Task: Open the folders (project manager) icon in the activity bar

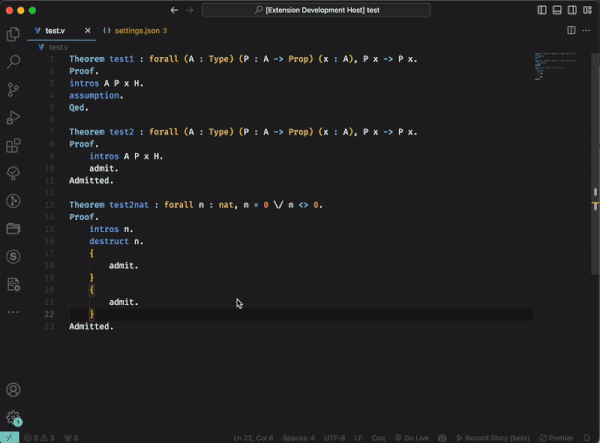Action: tap(13, 229)
